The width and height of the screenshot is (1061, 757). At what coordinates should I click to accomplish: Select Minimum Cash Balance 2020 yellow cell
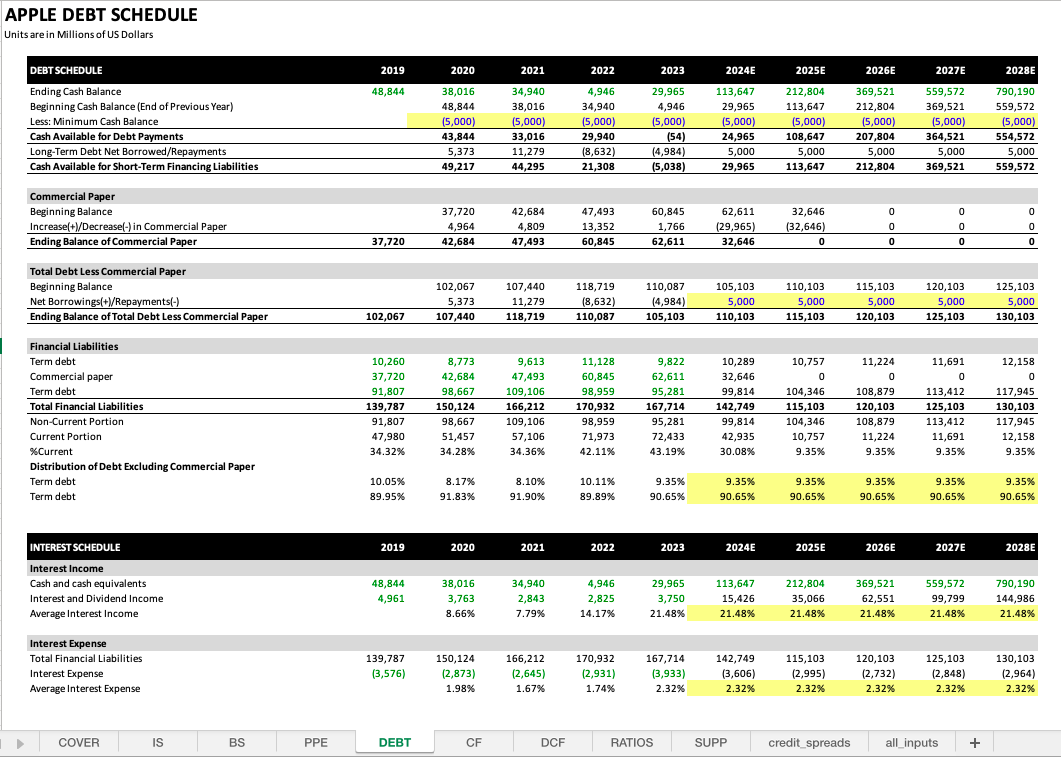coord(442,122)
